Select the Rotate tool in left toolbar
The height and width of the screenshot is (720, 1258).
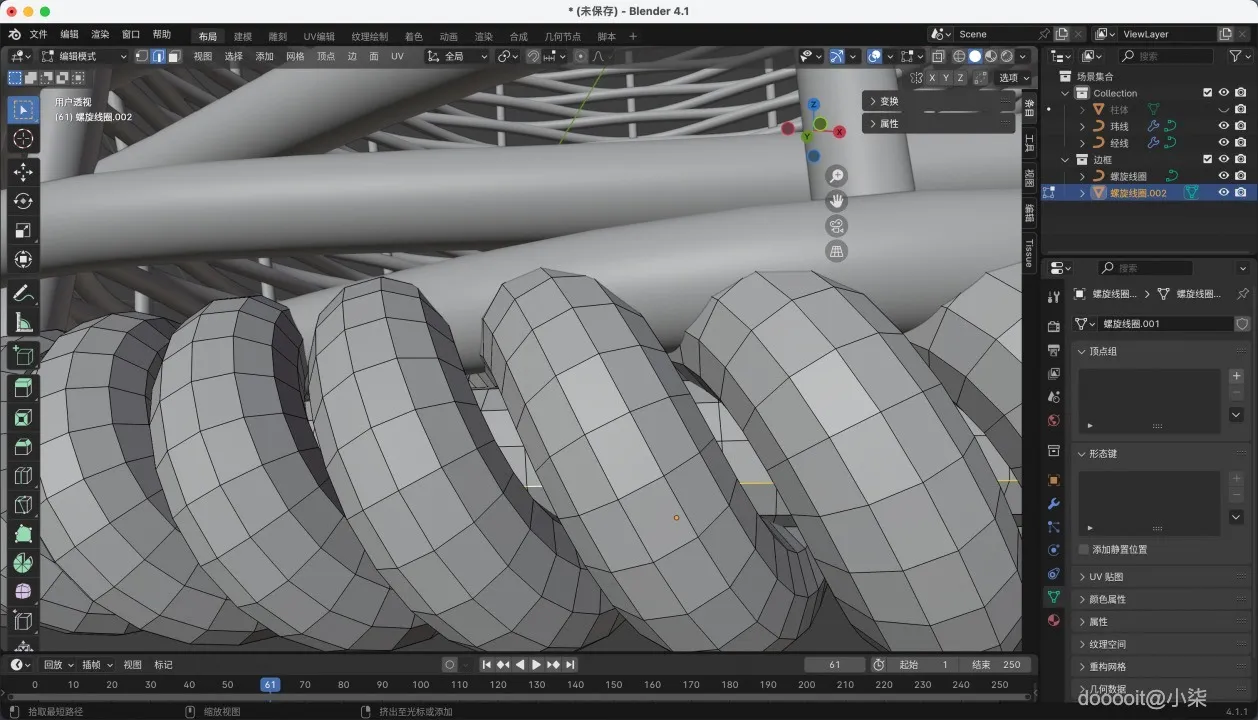[x=23, y=201]
